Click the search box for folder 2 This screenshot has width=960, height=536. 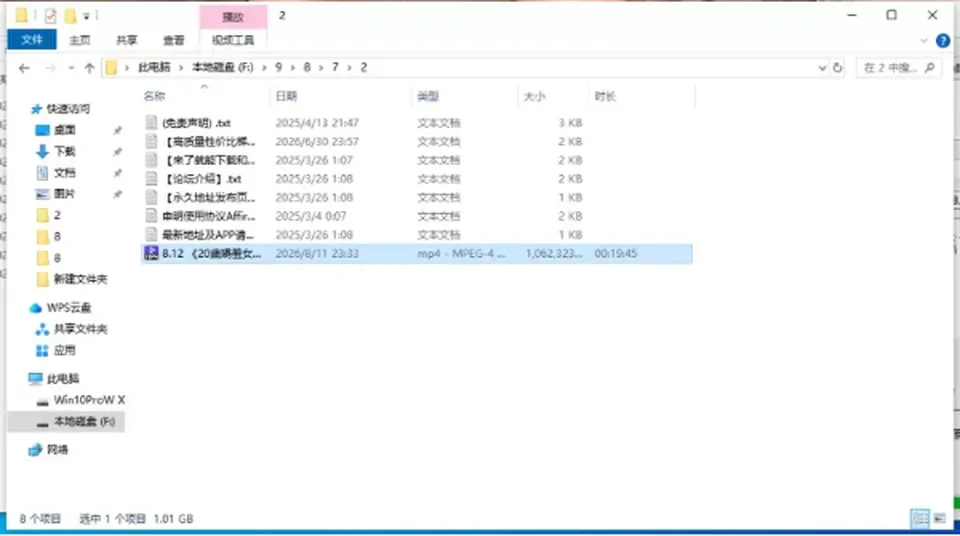click(x=898, y=68)
